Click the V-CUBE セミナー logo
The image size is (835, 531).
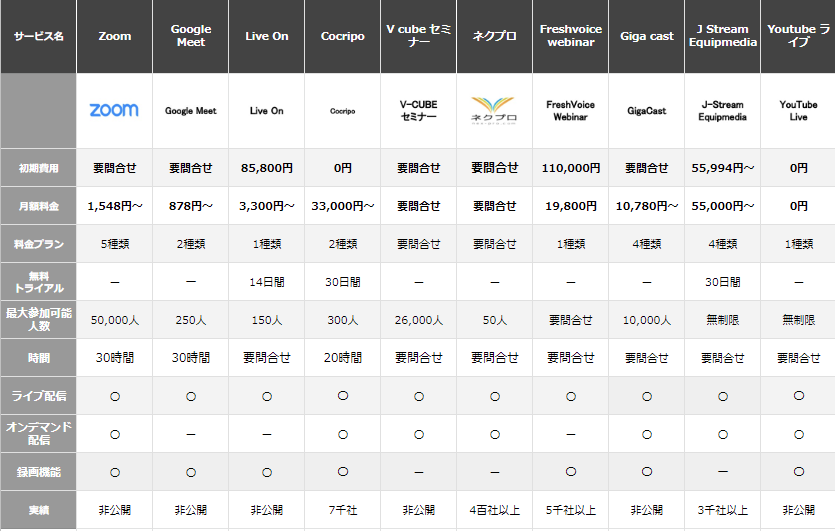tap(418, 111)
